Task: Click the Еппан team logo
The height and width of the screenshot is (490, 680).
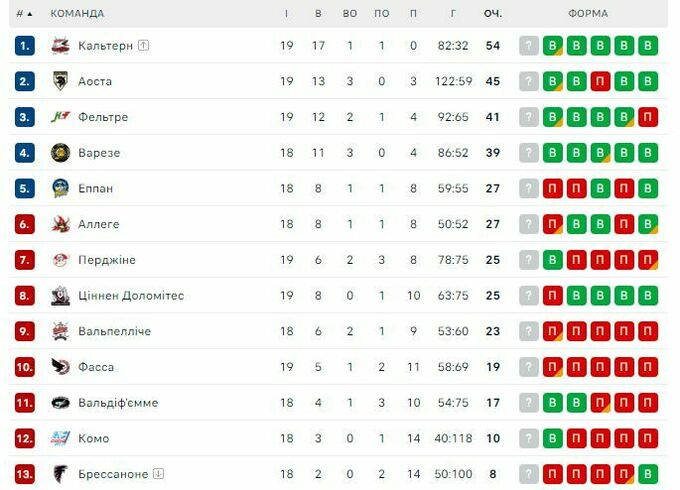Action: pos(60,188)
